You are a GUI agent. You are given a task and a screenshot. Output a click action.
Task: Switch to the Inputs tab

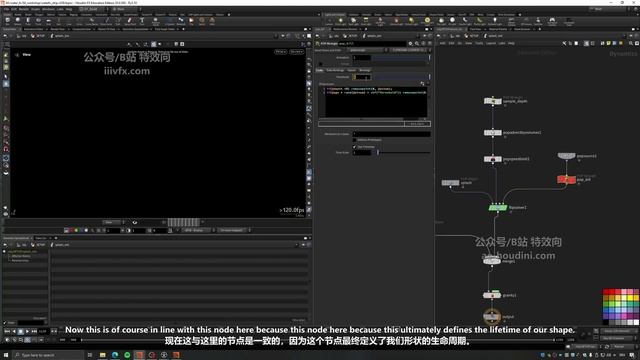click(351, 70)
